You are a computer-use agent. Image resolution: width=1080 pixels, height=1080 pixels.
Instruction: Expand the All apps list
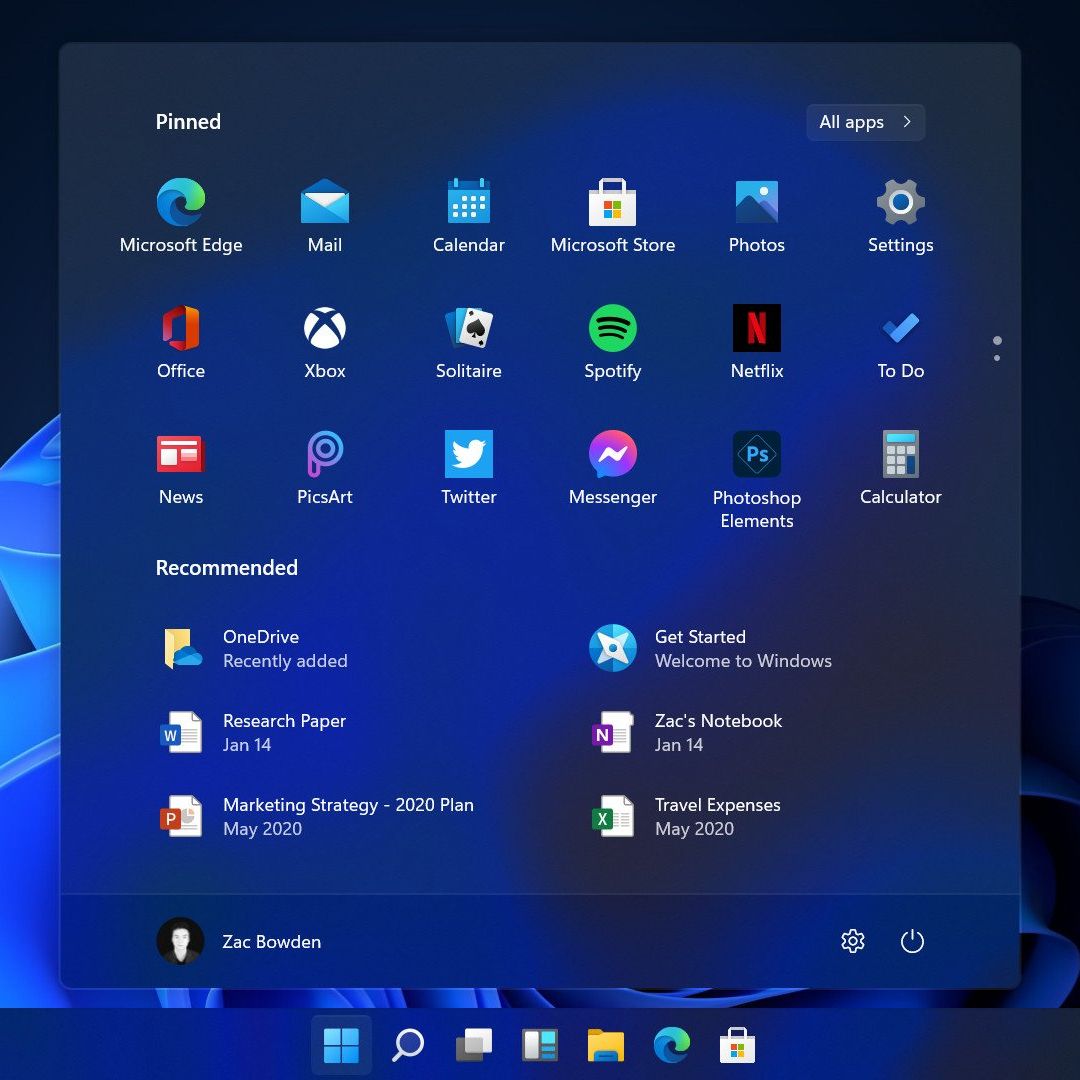[x=865, y=122]
